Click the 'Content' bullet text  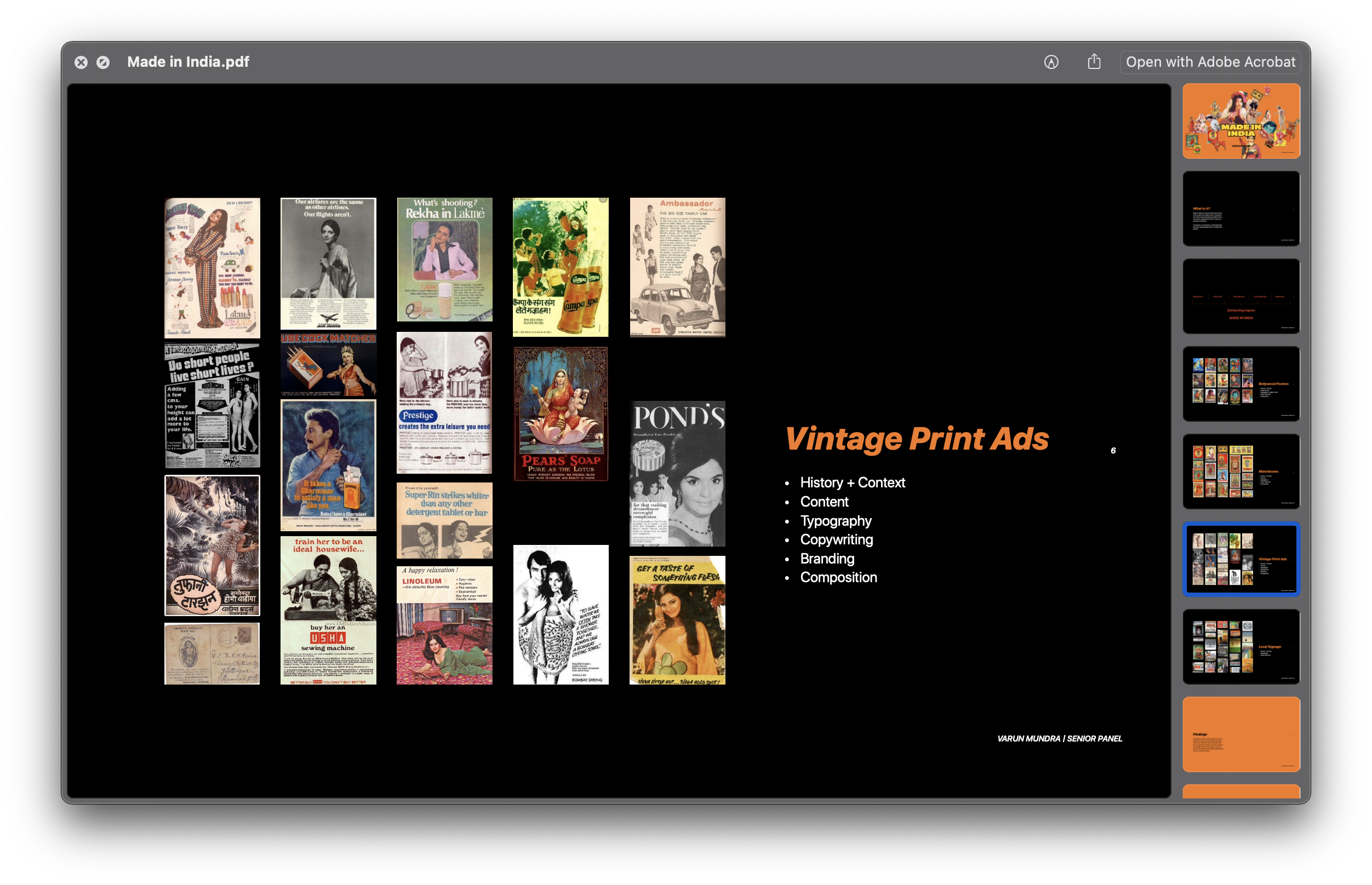(x=824, y=502)
